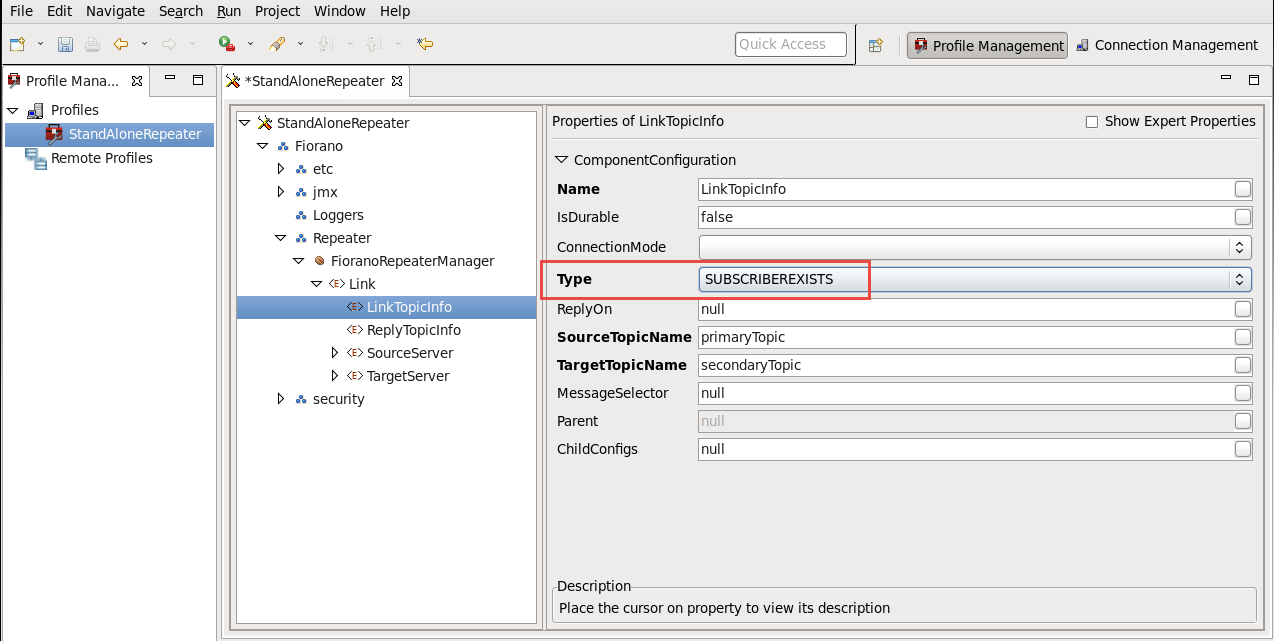This screenshot has width=1274, height=641.
Task: Open the Type dropdown showing SUBSCRIBEREXISTS
Action: coord(974,280)
